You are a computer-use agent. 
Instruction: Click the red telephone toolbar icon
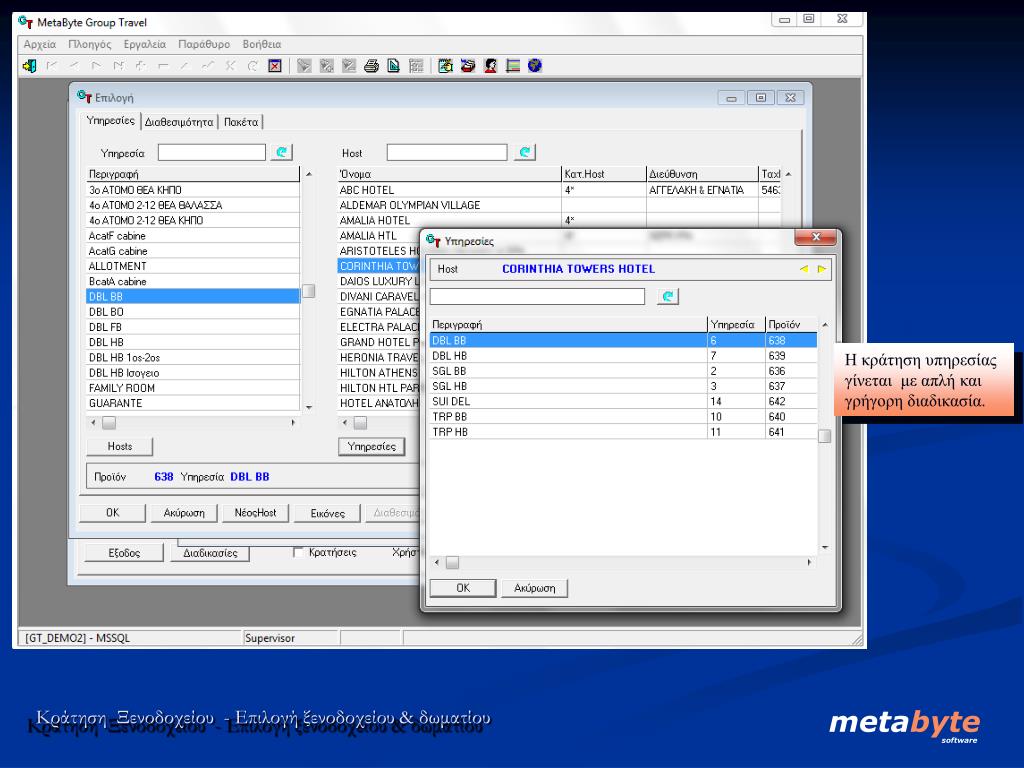[468, 65]
